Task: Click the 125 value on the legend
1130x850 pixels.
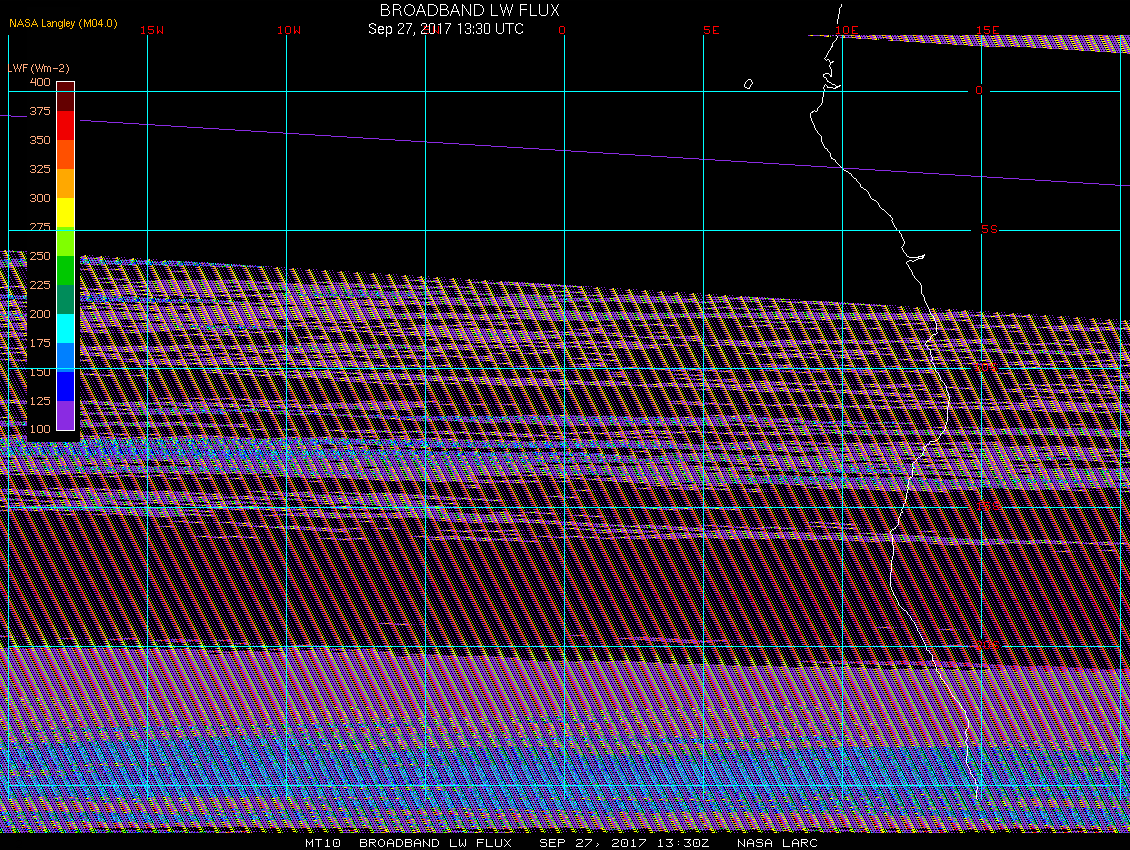Action: pyautogui.click(x=40, y=401)
